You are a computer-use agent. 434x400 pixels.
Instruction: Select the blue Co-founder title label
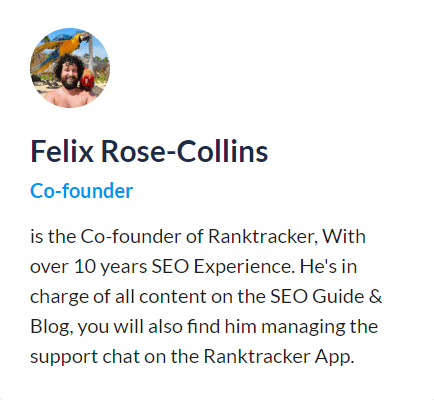pyautogui.click(x=82, y=191)
